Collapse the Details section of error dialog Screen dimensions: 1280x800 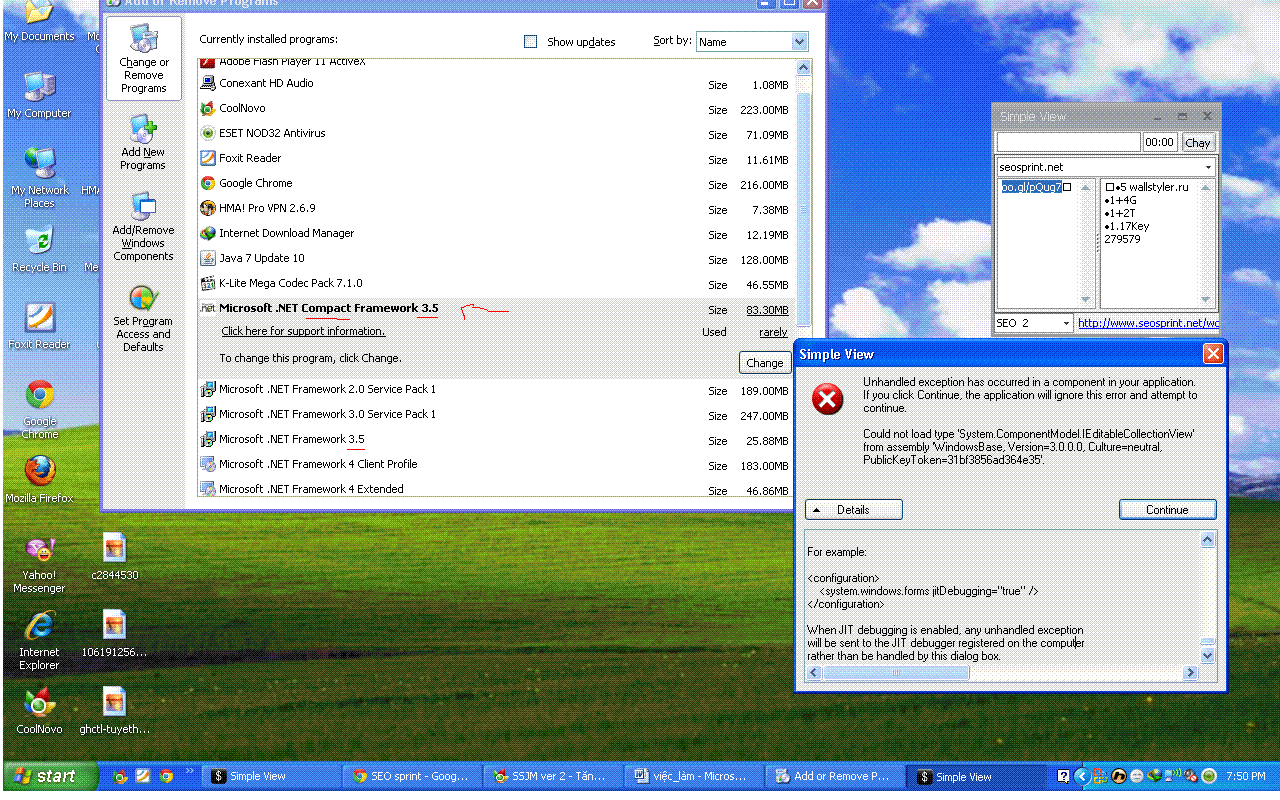pyautogui.click(x=853, y=510)
